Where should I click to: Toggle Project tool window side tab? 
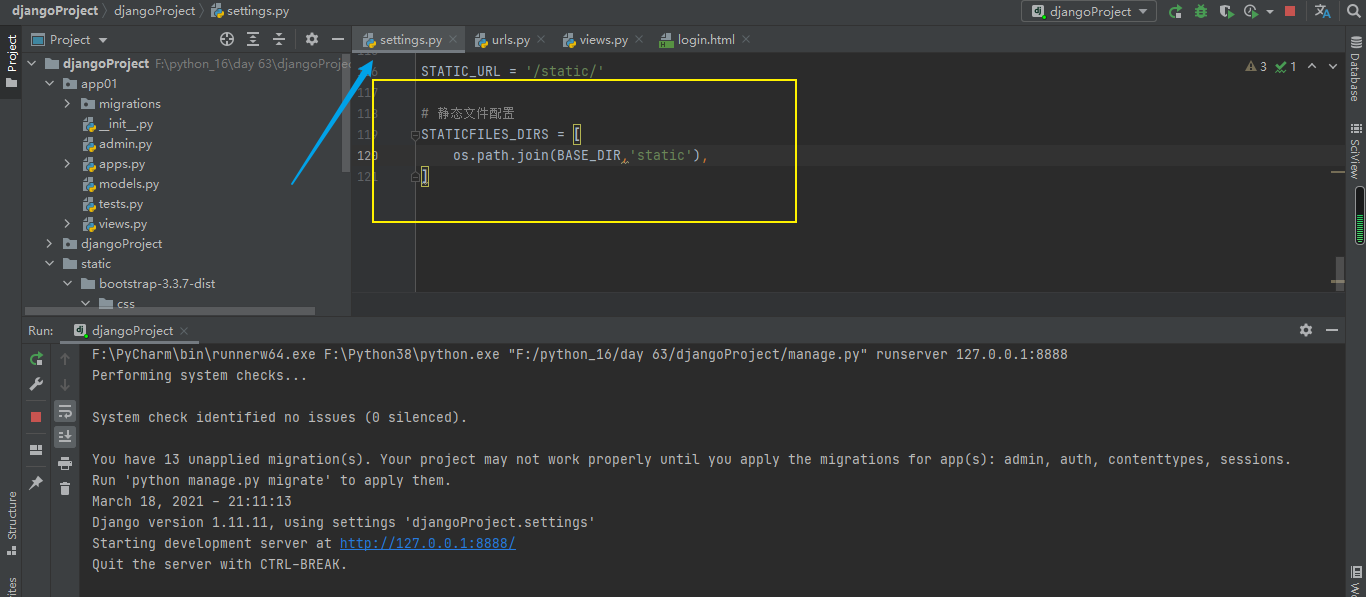[x=11, y=61]
